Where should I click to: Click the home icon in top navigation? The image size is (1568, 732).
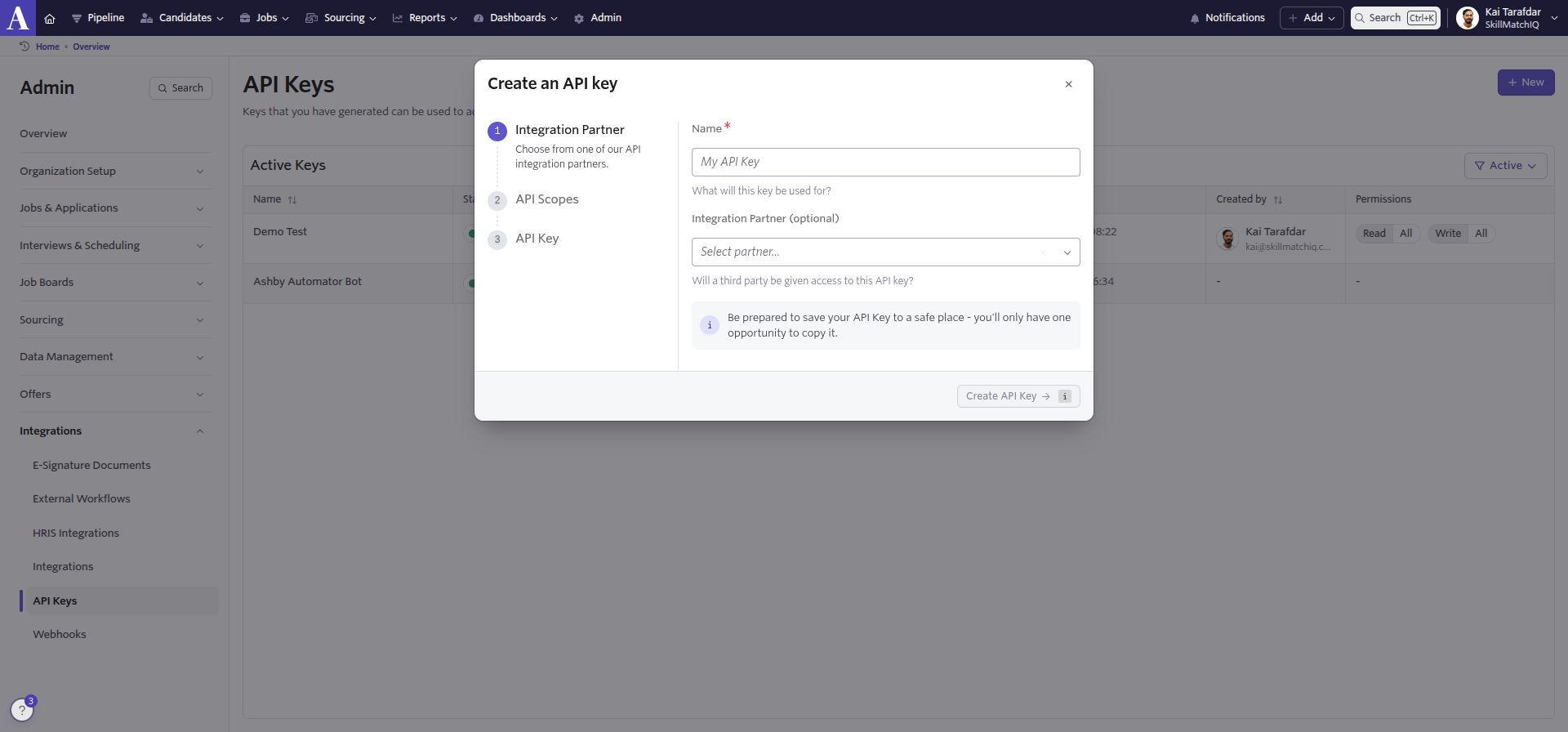click(50, 18)
